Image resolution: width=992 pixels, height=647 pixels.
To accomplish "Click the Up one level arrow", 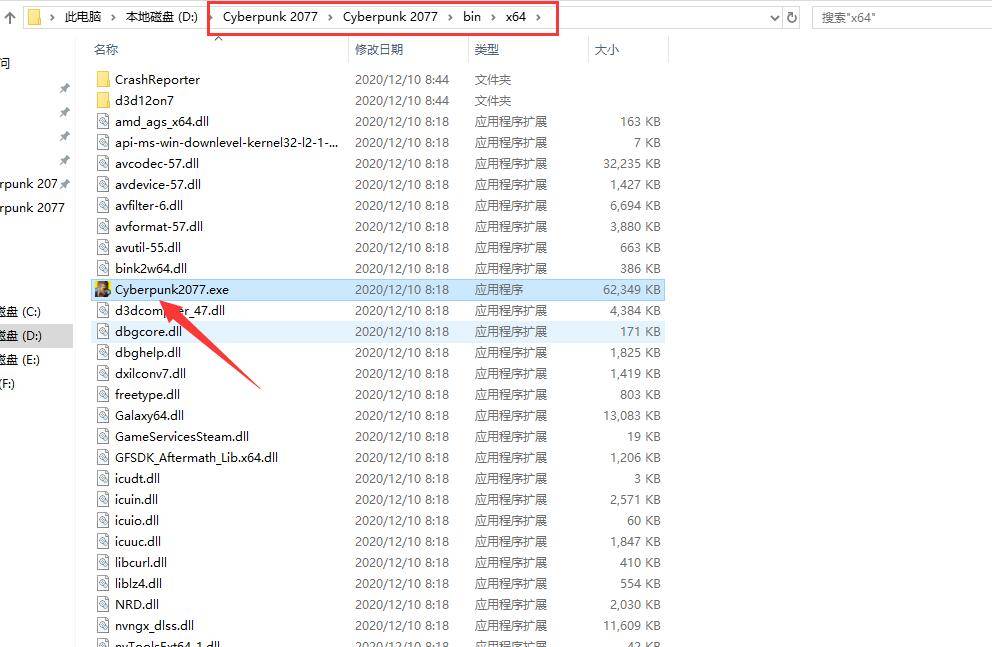I will 9,18.
